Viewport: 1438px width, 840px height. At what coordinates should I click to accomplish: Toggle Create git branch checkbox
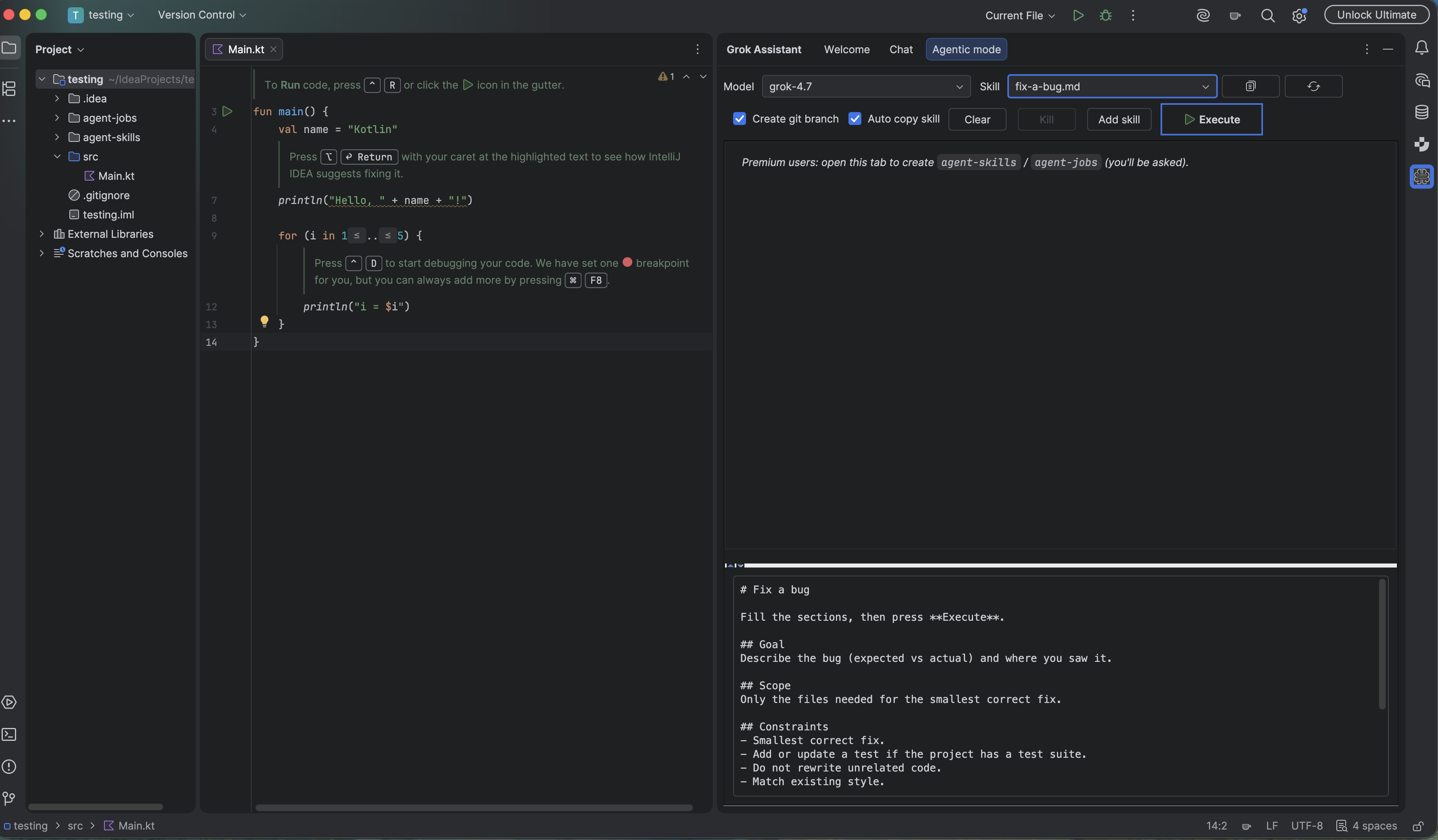coord(740,119)
